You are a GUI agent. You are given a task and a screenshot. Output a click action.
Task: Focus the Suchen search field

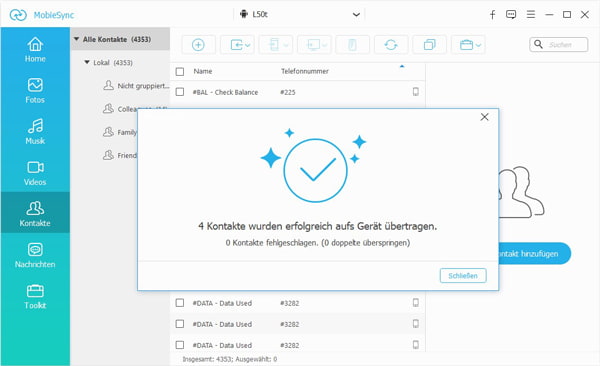(x=559, y=45)
